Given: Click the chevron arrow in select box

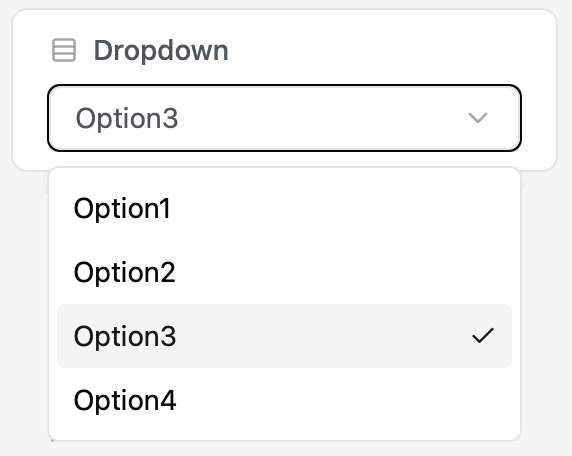Looking at the screenshot, I should (478, 118).
